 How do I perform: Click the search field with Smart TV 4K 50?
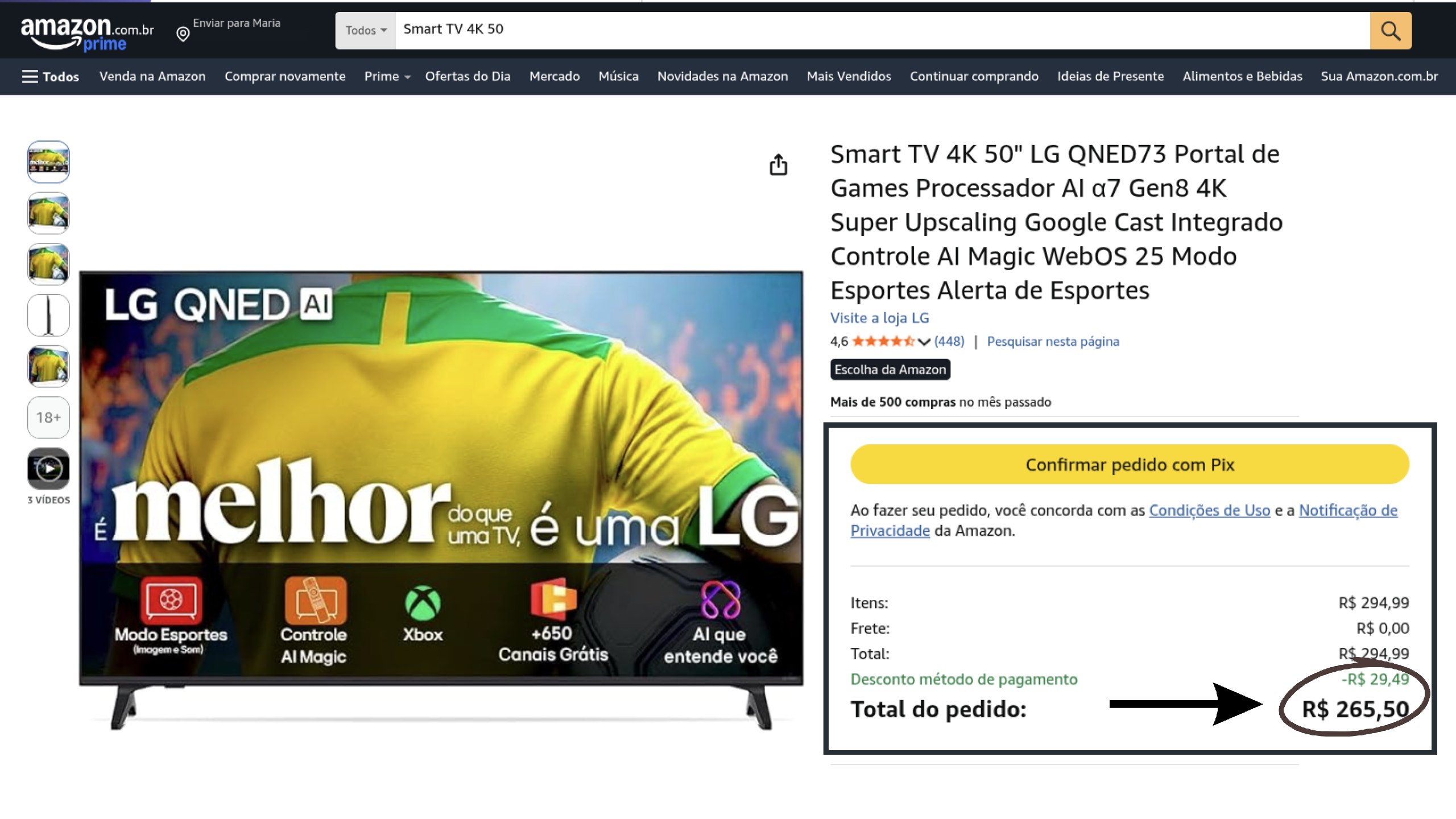[x=882, y=30]
